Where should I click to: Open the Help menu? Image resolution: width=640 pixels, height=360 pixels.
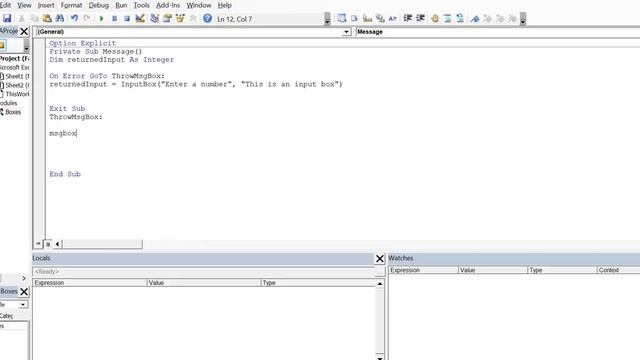(x=224, y=5)
